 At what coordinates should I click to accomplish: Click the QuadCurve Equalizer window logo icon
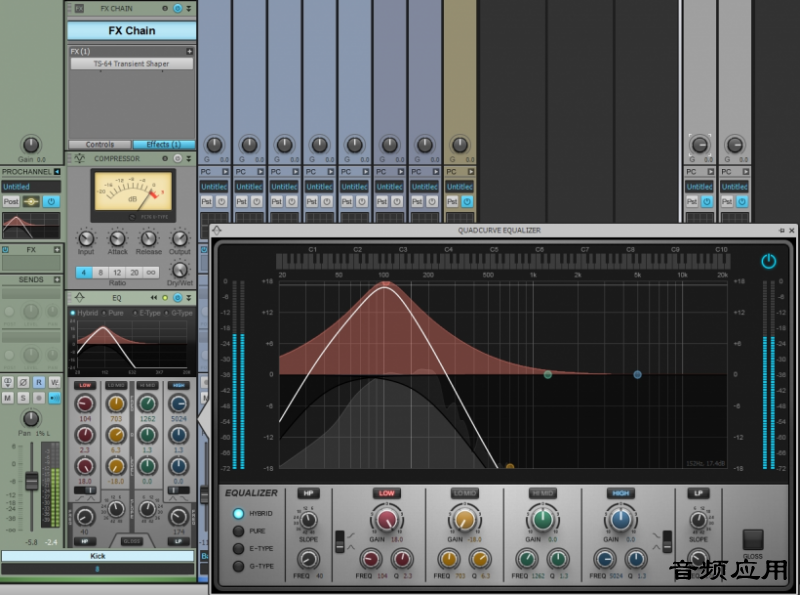[217, 230]
